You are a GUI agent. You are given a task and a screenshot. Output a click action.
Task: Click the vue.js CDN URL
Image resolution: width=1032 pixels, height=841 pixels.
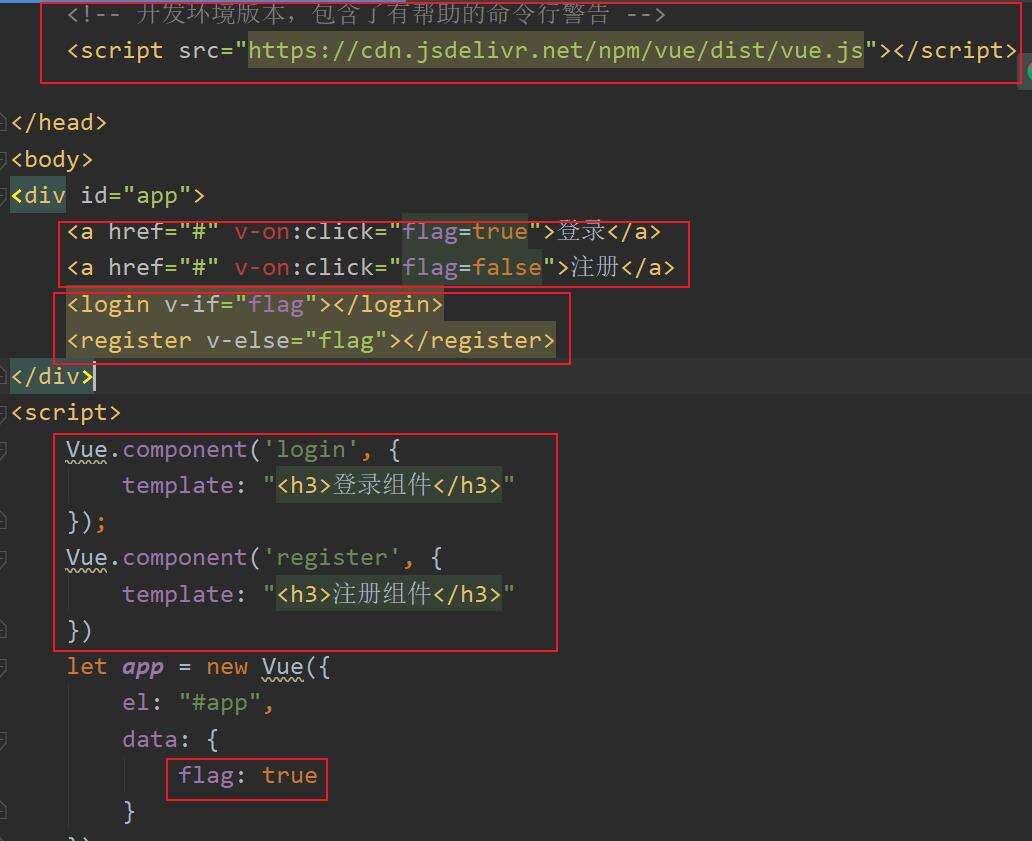(x=555, y=50)
